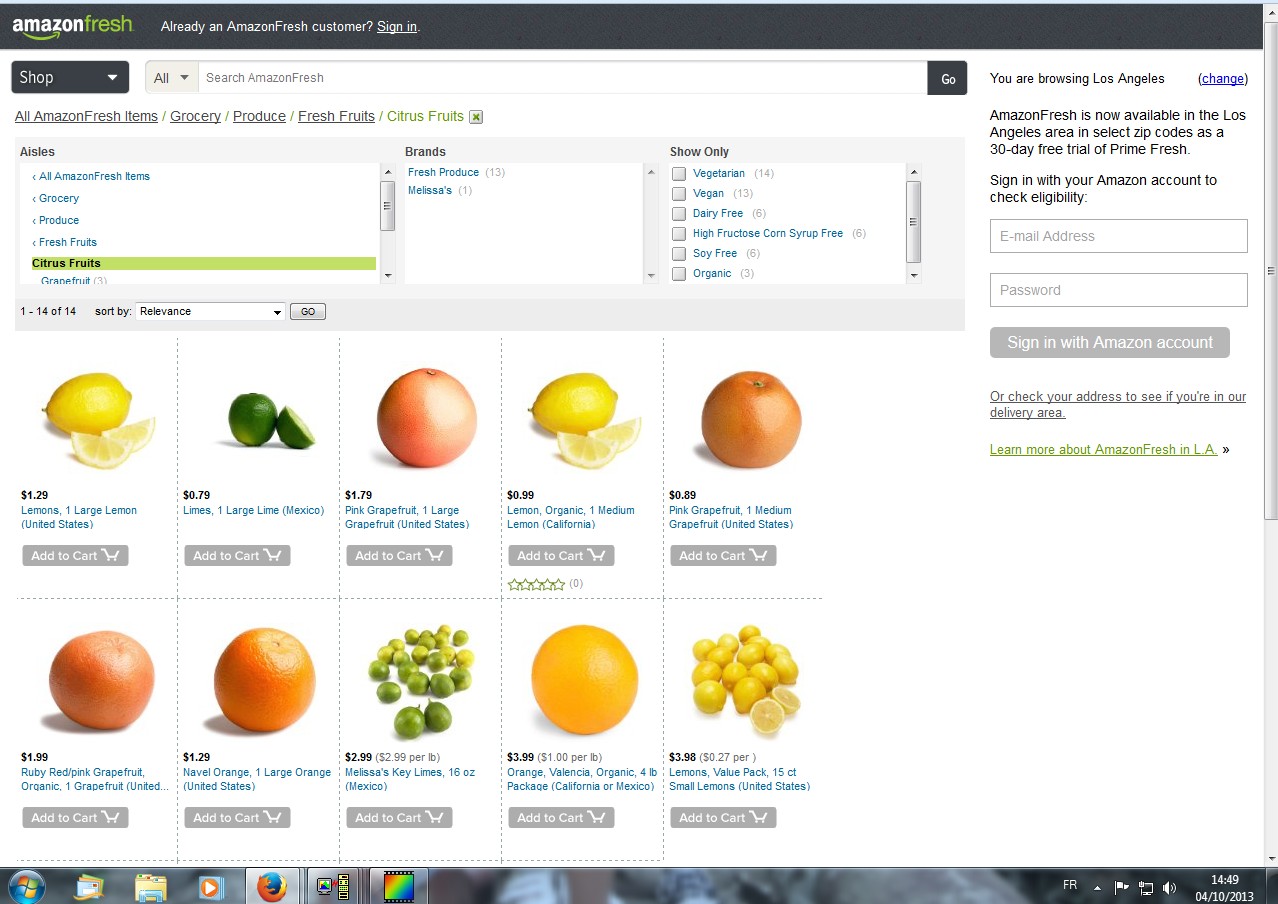This screenshot has height=904, width=1278.
Task: Click Sign in link in header
Action: [397, 27]
